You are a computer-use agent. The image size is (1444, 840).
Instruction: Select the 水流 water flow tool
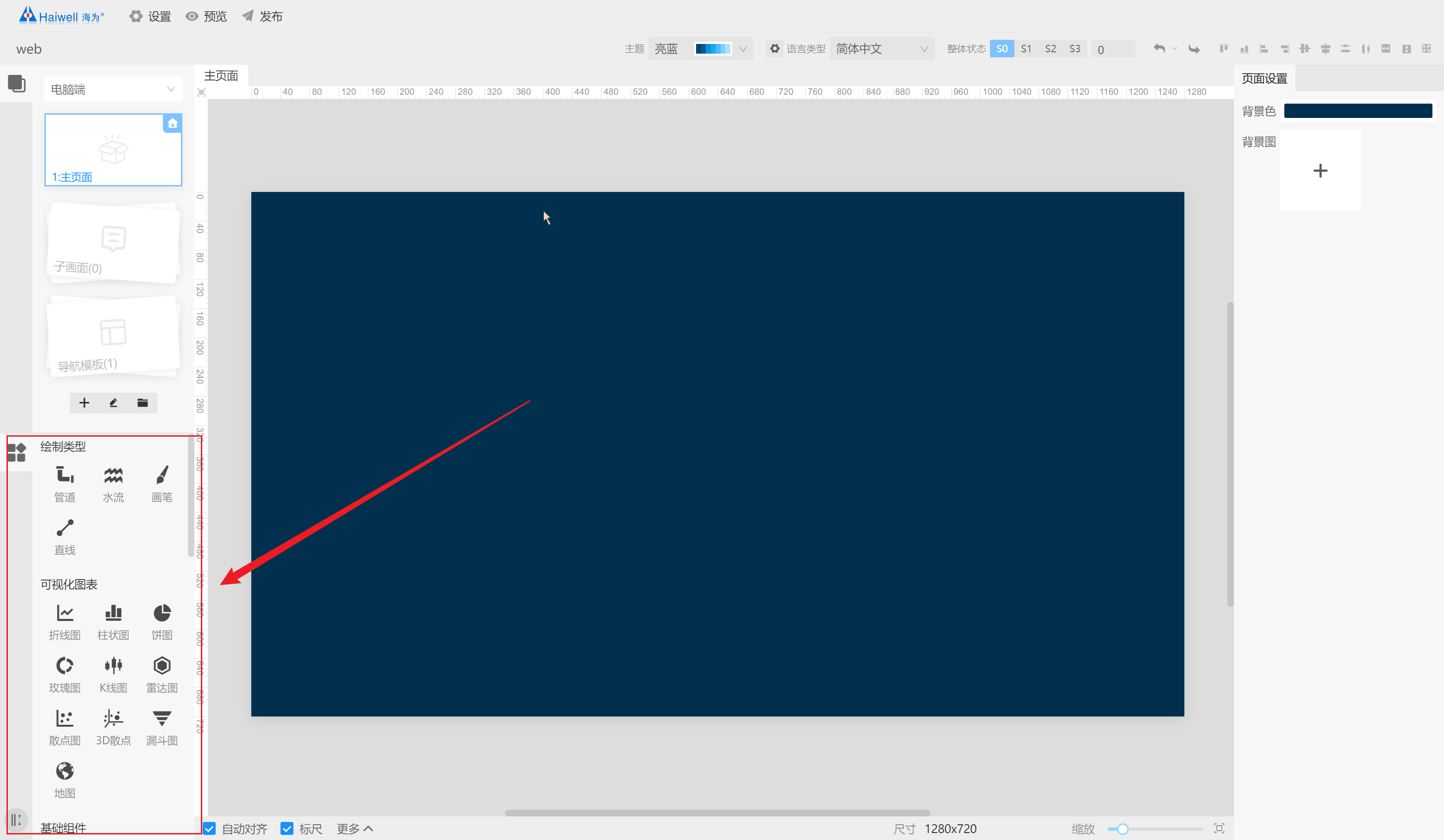point(113,484)
